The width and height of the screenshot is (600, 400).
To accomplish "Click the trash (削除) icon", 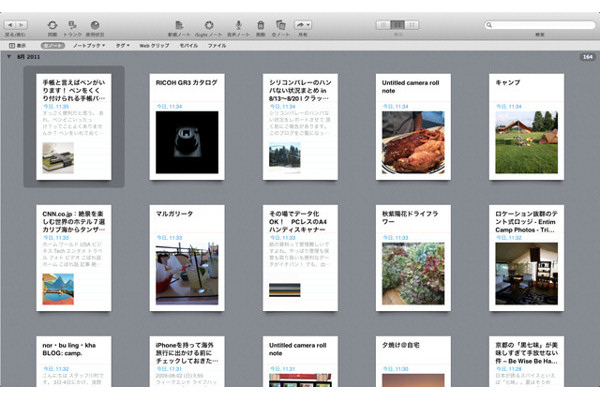I will (x=261, y=24).
